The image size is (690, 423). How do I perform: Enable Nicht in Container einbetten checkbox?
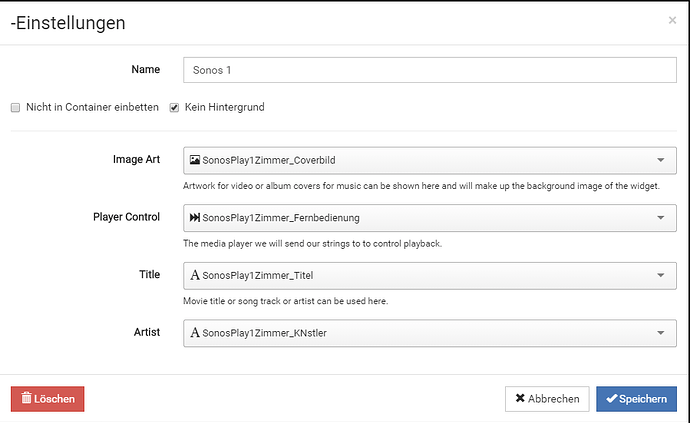[x=15, y=107]
